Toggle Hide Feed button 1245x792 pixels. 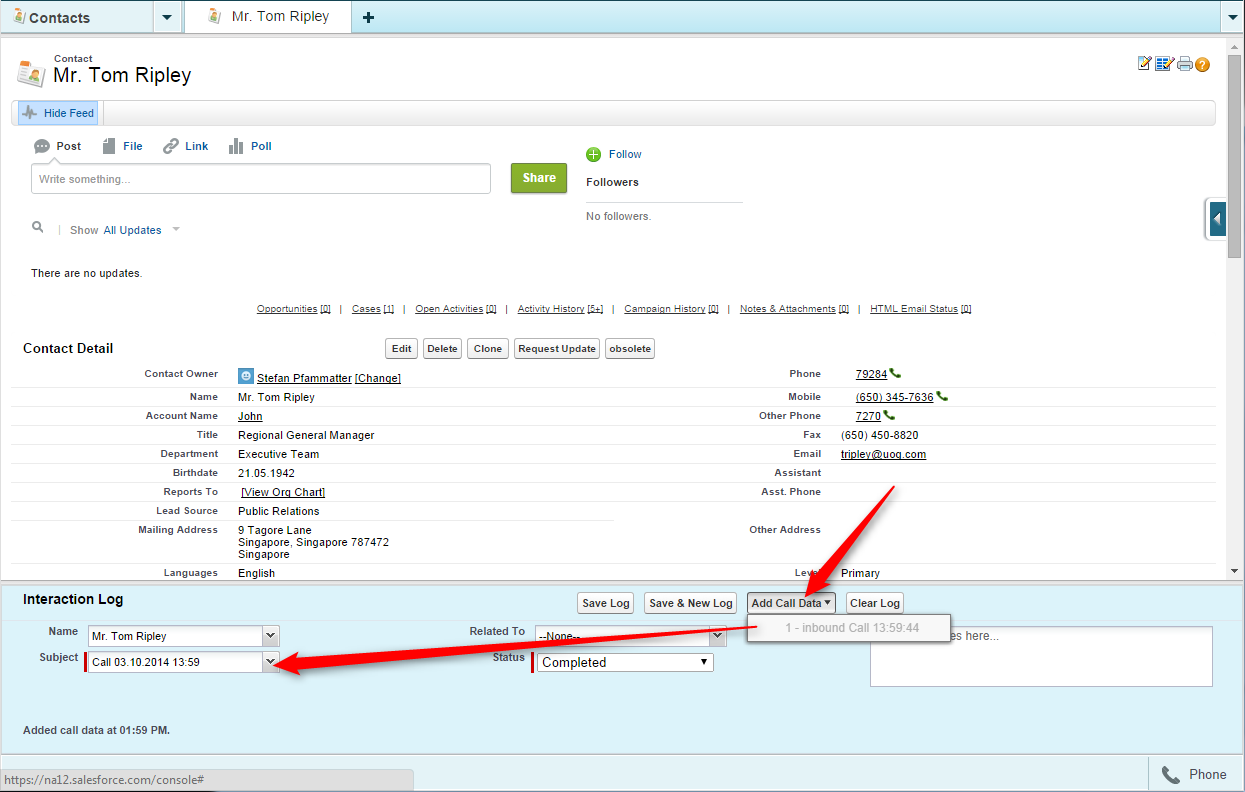pos(58,113)
